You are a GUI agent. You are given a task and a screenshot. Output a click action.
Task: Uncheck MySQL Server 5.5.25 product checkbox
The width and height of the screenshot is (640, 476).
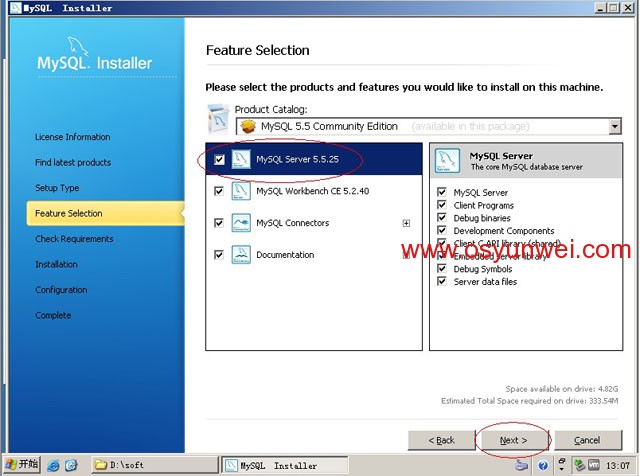pyautogui.click(x=219, y=159)
